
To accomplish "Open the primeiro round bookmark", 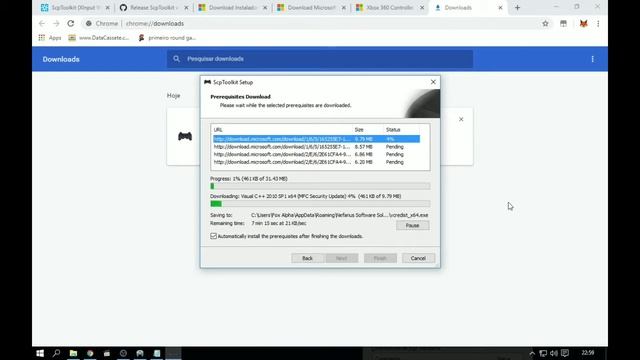I will [x=167, y=38].
